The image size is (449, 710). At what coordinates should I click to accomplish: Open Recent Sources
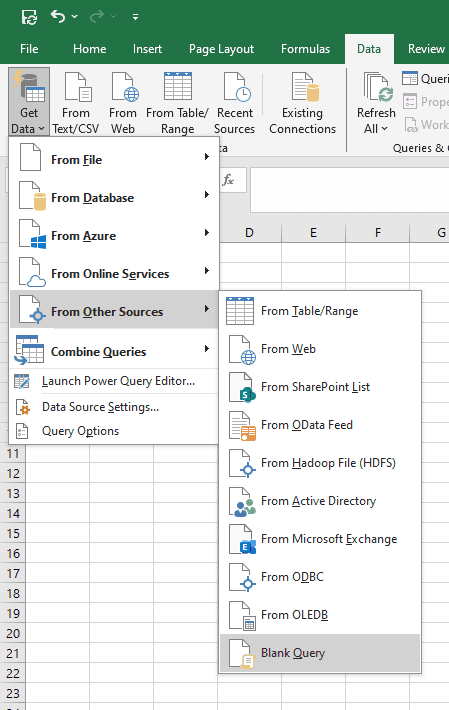pyautogui.click(x=234, y=103)
